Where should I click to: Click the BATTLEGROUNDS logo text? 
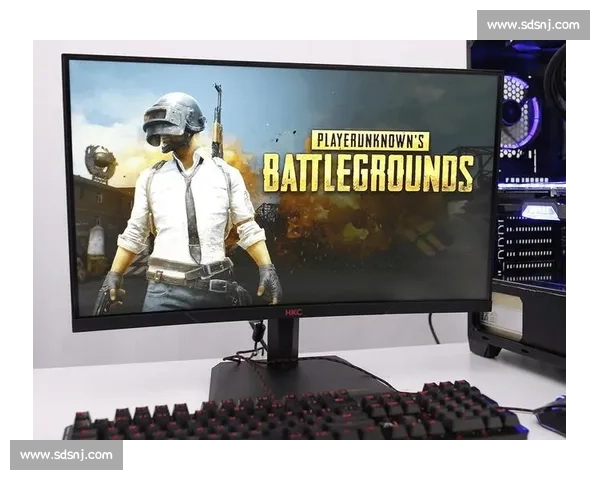pyautogui.click(x=367, y=173)
